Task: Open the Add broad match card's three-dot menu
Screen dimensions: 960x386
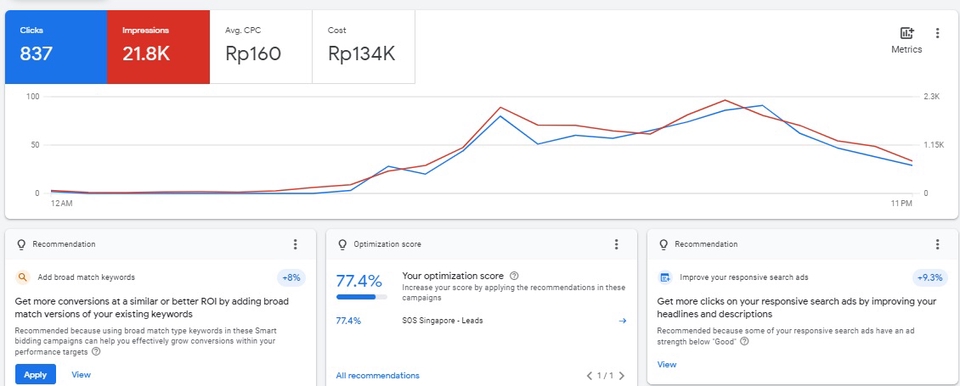Action: (x=295, y=244)
